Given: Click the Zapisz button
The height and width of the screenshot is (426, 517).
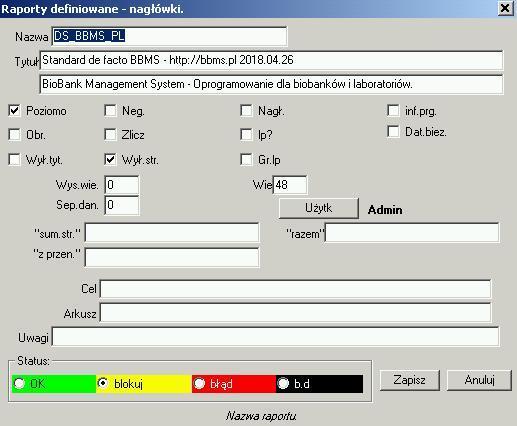Looking at the screenshot, I should [410, 380].
